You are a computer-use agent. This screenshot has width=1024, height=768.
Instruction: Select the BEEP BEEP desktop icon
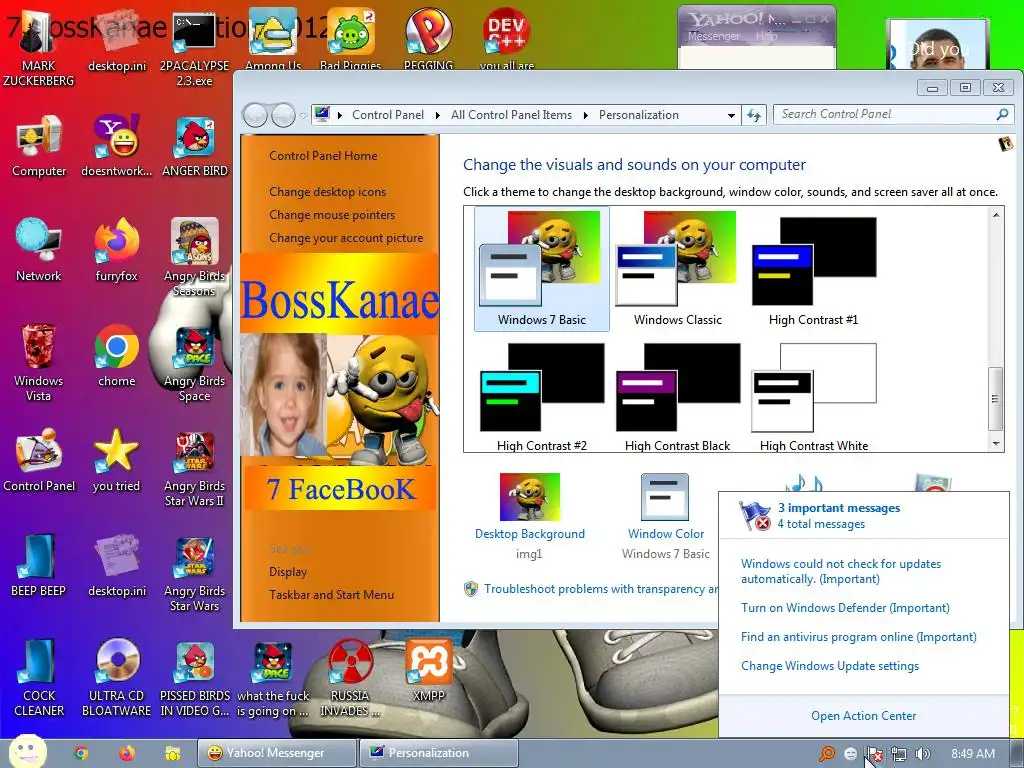pyautogui.click(x=39, y=566)
